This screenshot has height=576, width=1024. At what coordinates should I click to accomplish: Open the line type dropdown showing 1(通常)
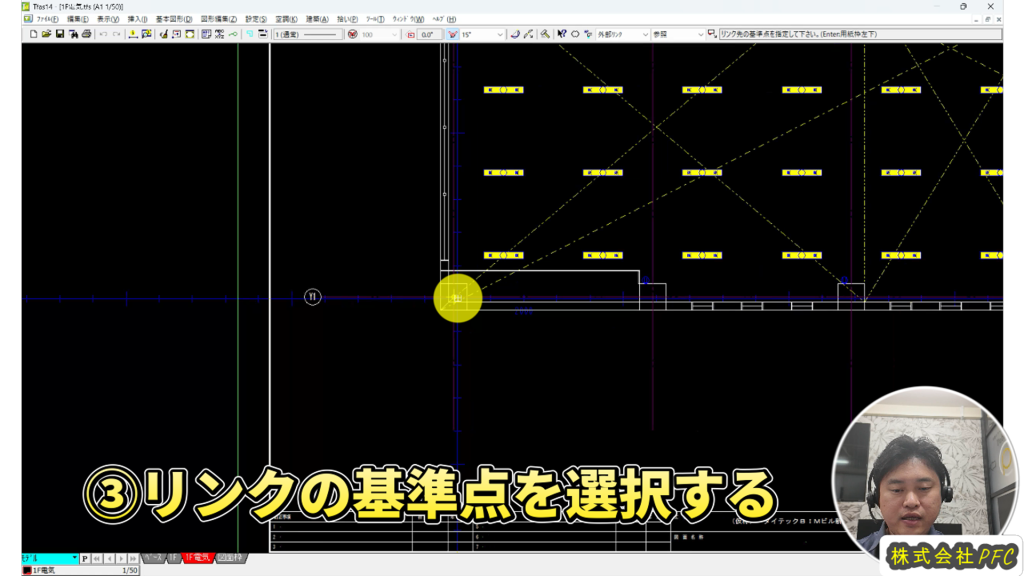[307, 34]
